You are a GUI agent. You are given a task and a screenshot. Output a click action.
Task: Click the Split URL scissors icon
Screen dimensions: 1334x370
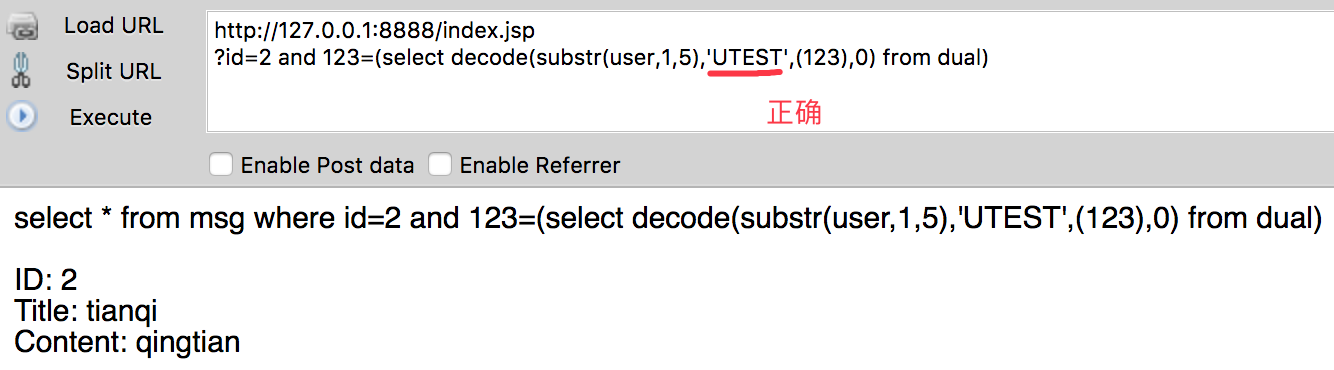[21, 71]
